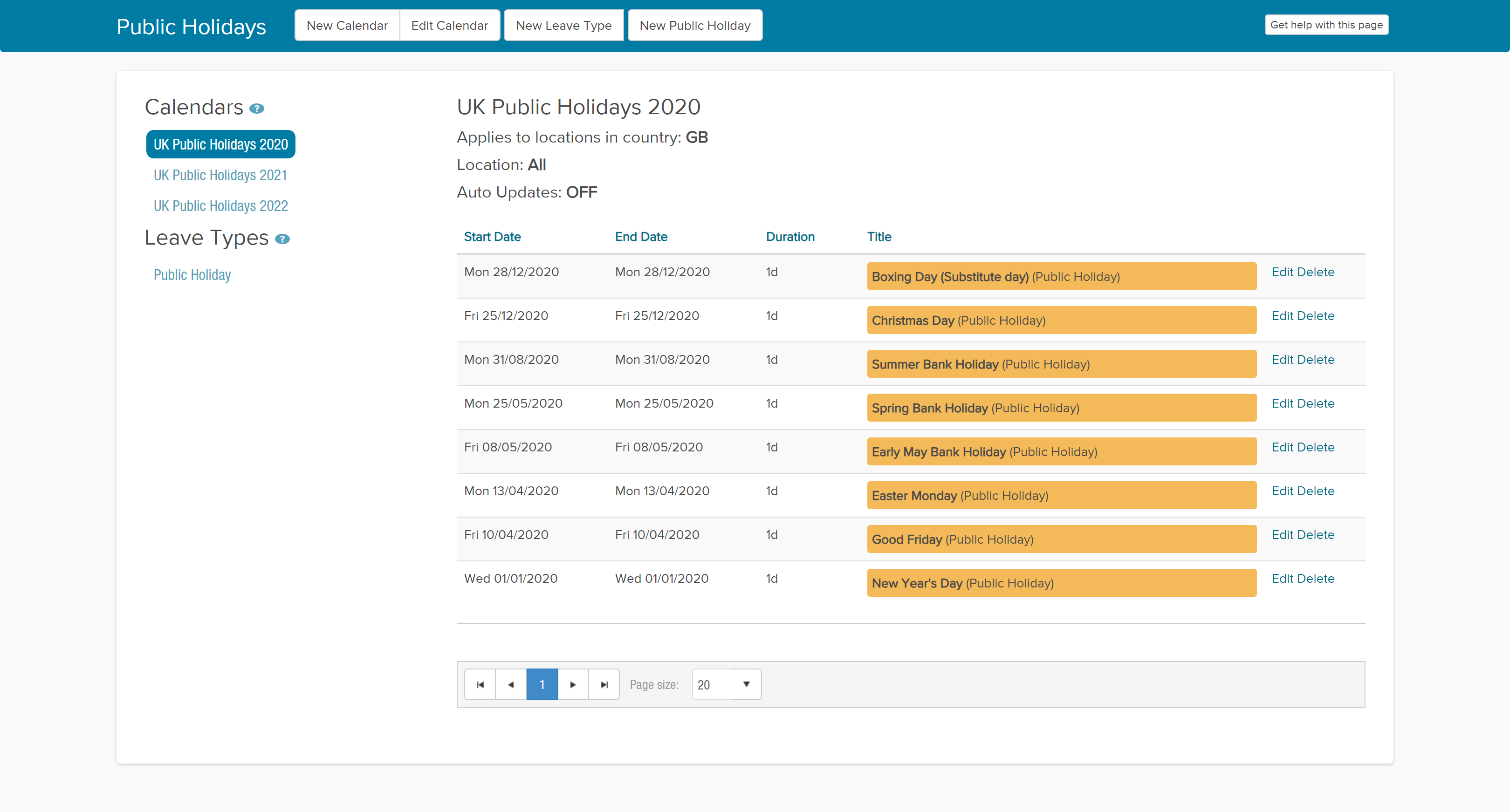Click the Early May Bank Holiday title bar

[1062, 452]
